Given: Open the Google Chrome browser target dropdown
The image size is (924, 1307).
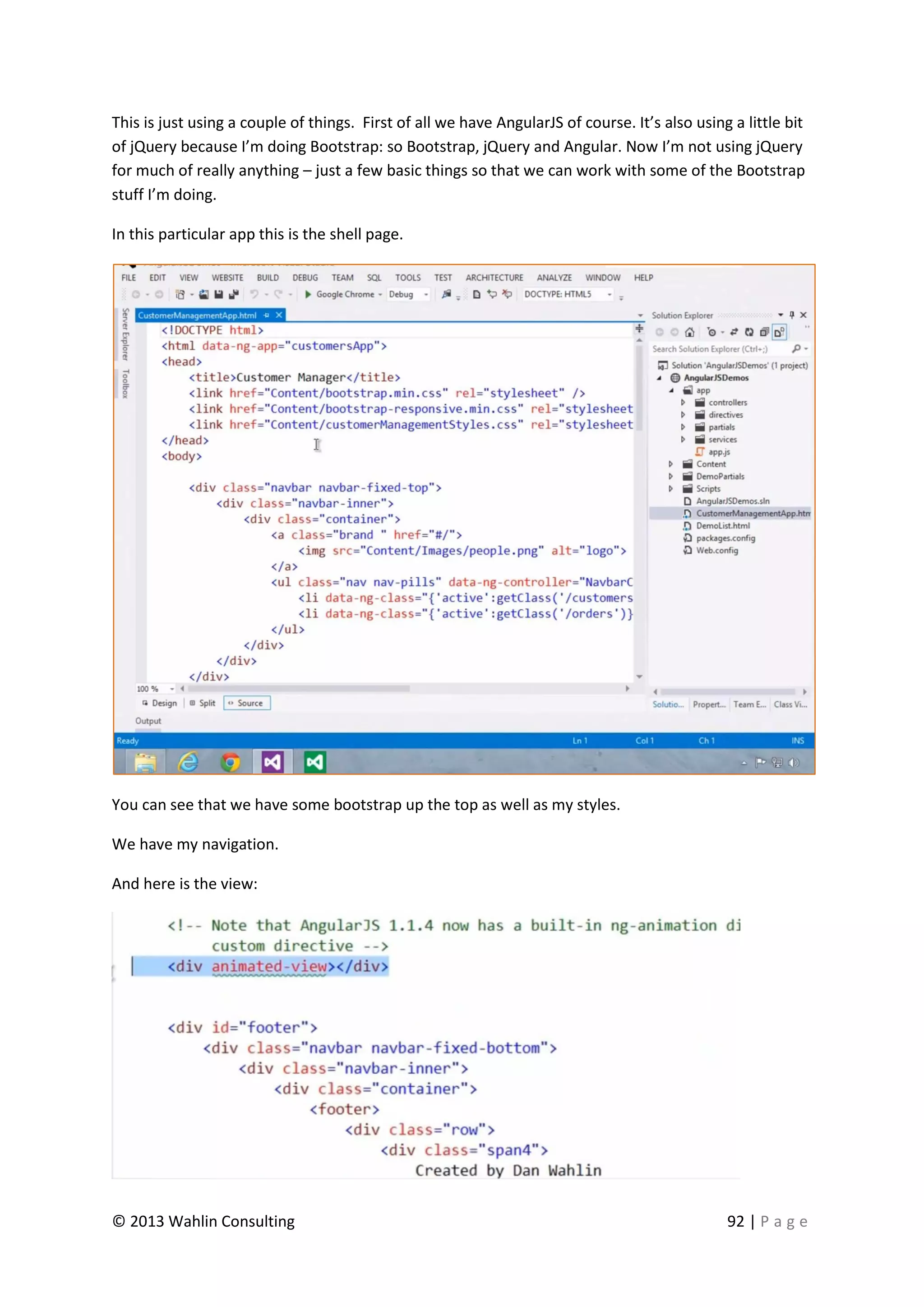Looking at the screenshot, I should coord(380,294).
